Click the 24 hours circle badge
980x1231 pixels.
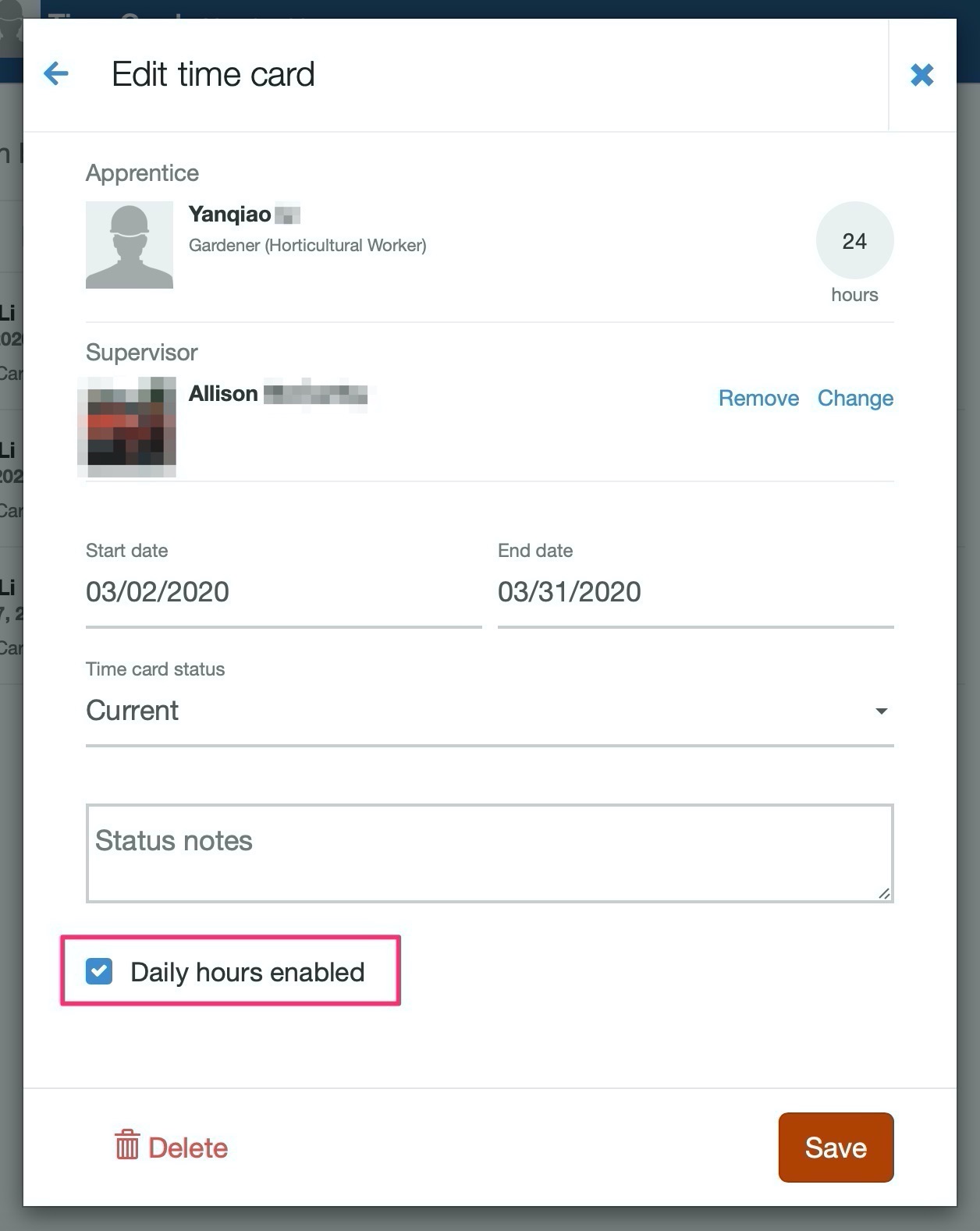coord(854,241)
